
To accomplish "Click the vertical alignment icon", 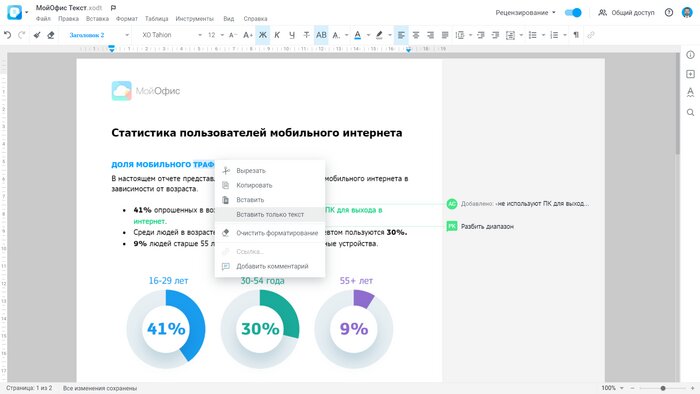I will [510, 35].
